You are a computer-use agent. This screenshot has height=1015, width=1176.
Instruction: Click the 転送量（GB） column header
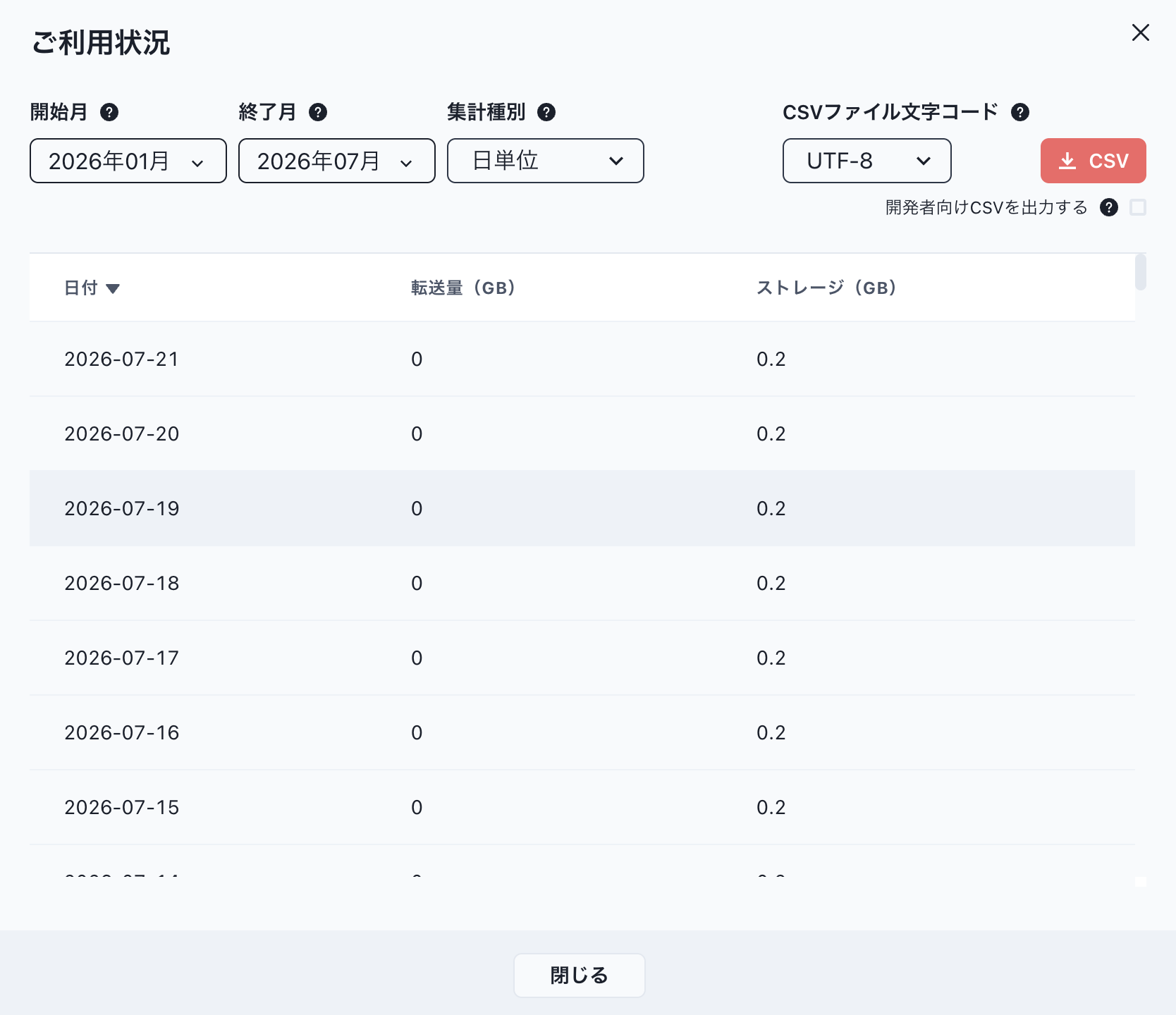(463, 288)
